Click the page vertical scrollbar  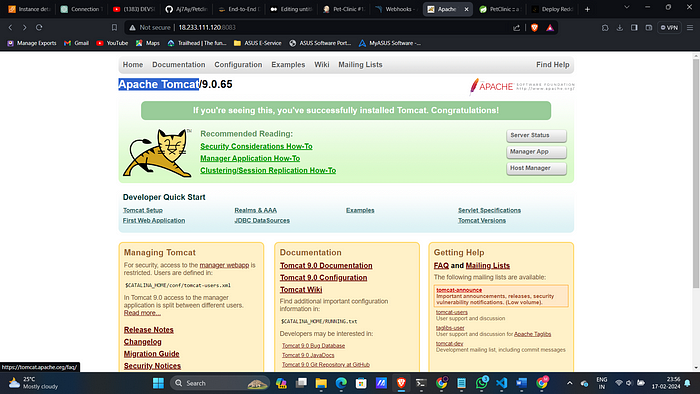pyautogui.click(x=696, y=174)
